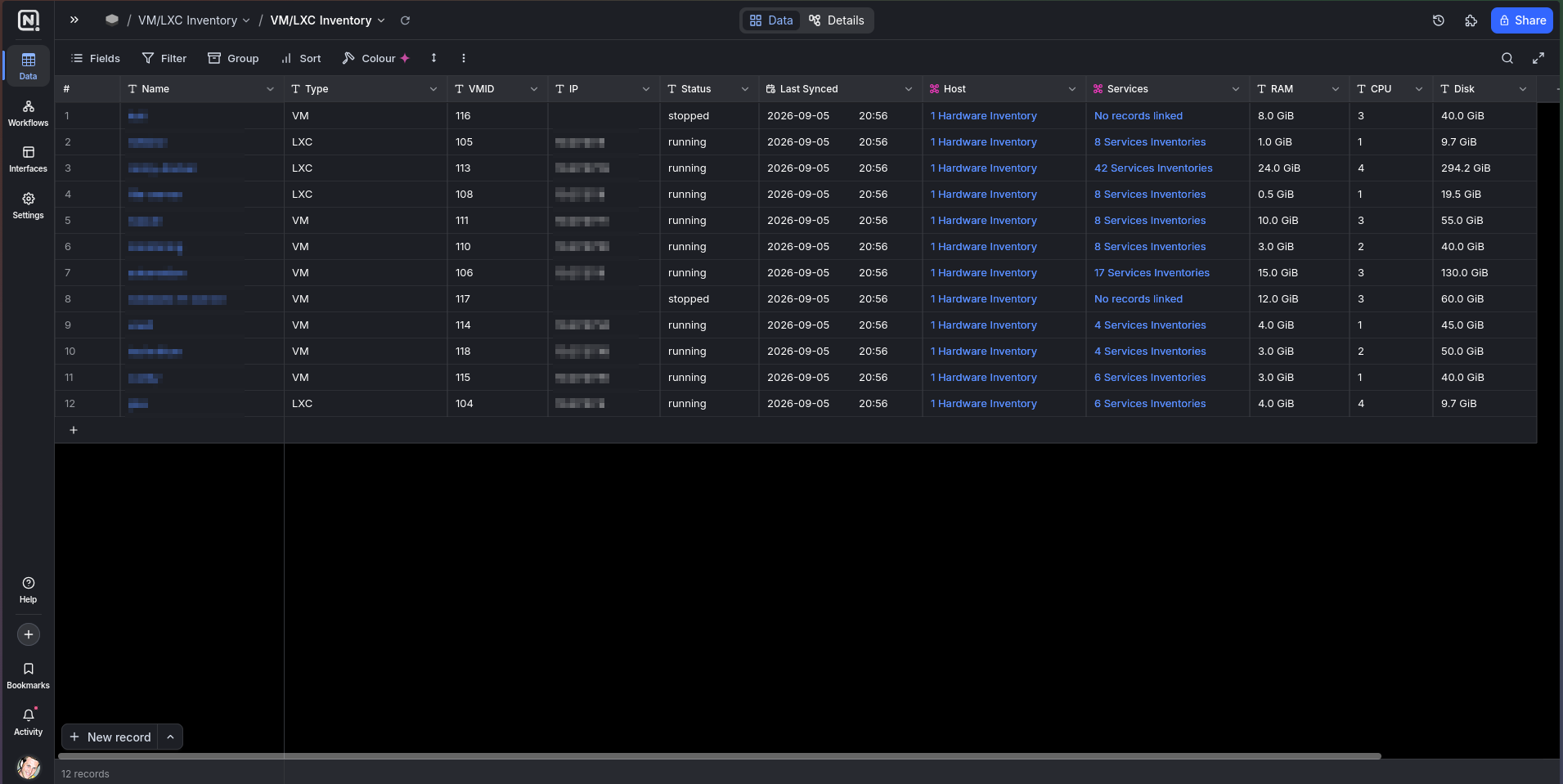Open the Name column dropdown arrow
1563x784 pixels.
(x=270, y=89)
